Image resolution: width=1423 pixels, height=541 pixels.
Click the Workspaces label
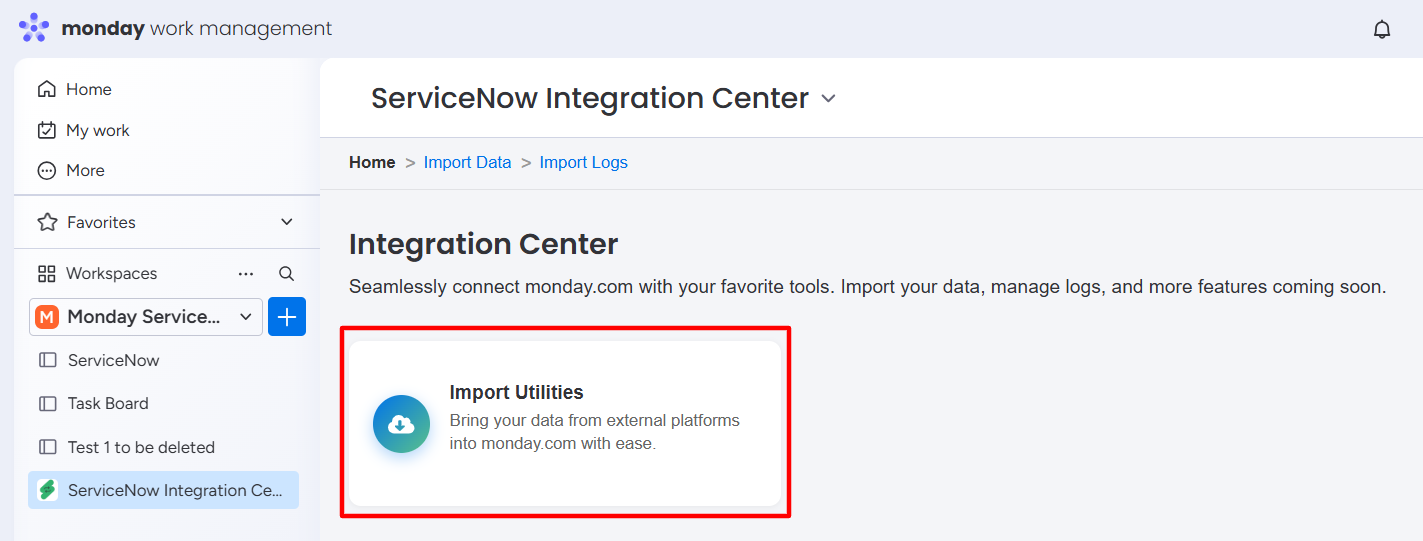click(111, 273)
